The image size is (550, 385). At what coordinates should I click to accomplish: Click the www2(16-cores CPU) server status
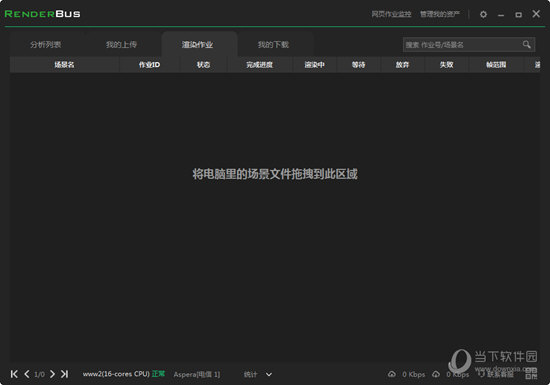[116, 374]
